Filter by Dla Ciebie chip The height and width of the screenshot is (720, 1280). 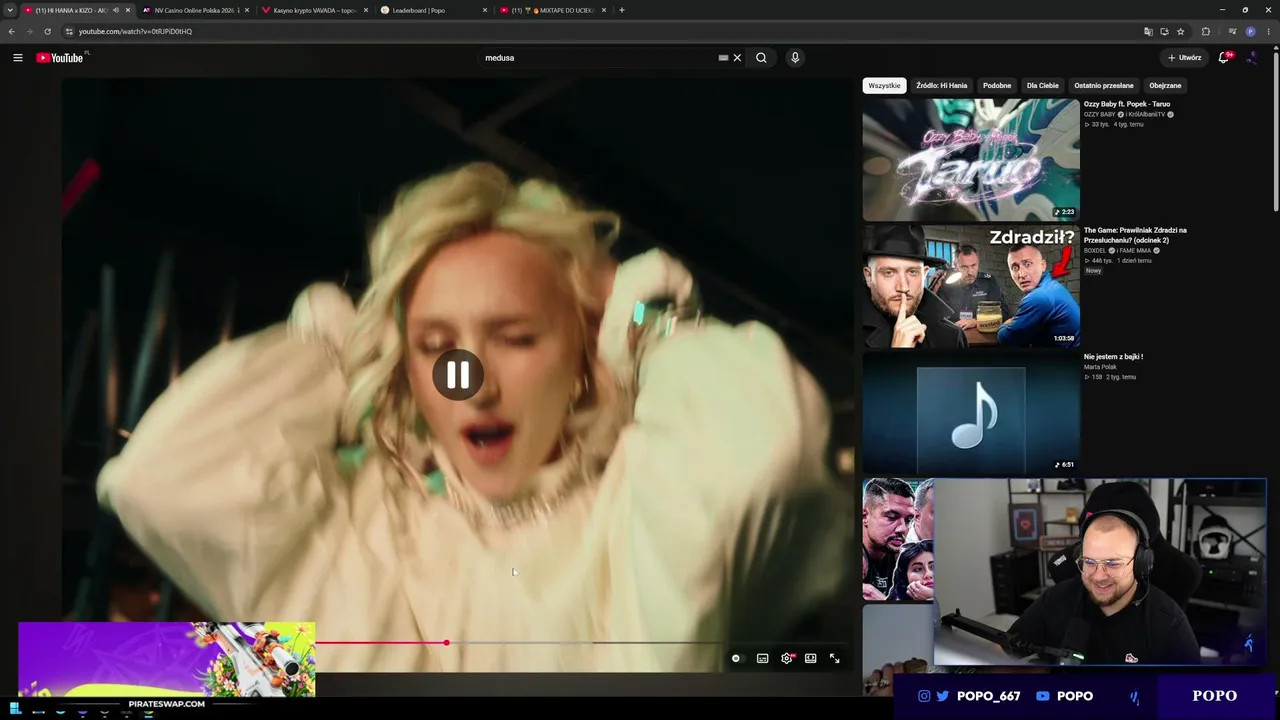[x=1043, y=86]
